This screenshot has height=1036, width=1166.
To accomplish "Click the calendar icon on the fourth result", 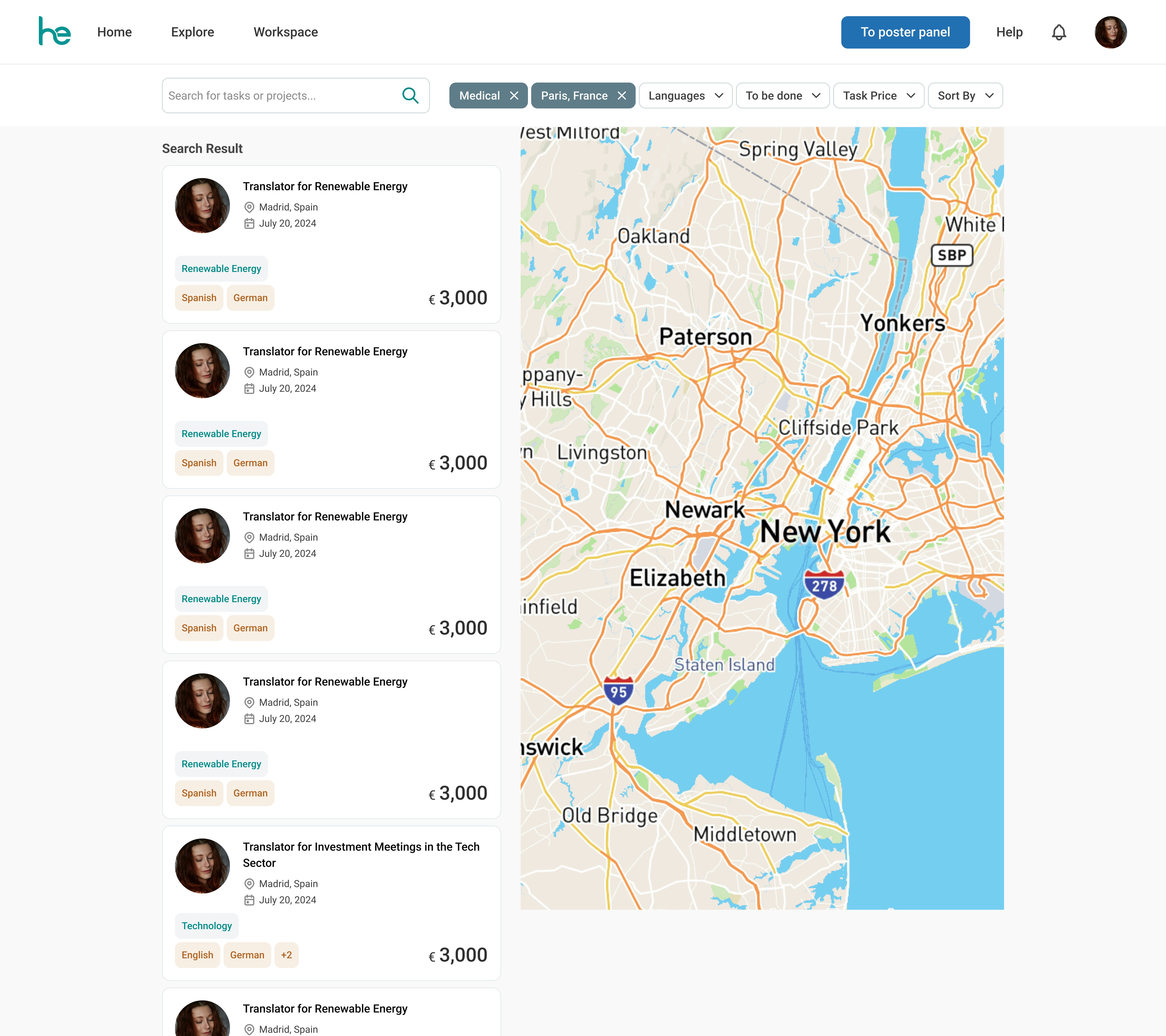I will point(249,719).
